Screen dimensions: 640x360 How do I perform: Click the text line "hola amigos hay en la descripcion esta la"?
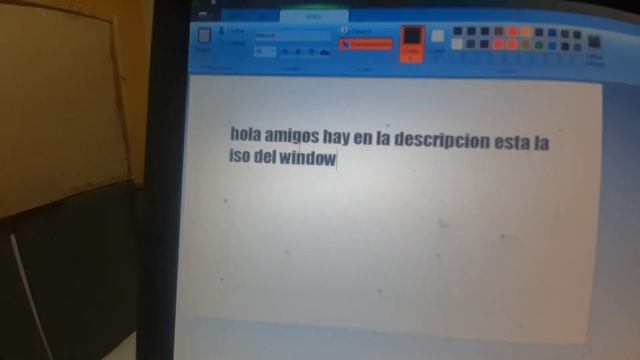point(389,138)
